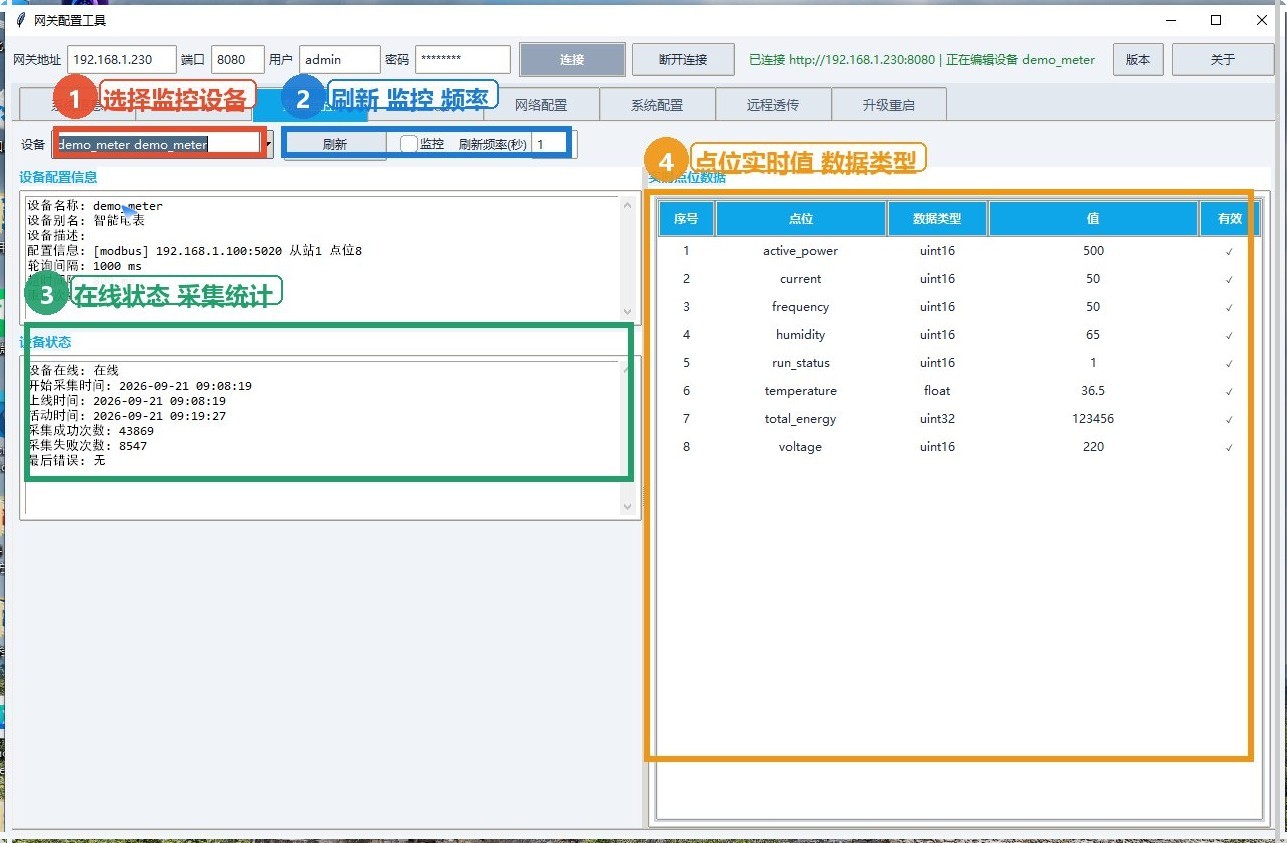The image size is (1287, 843).
Task: Select the 升级重启 tab
Action: pos(889,104)
